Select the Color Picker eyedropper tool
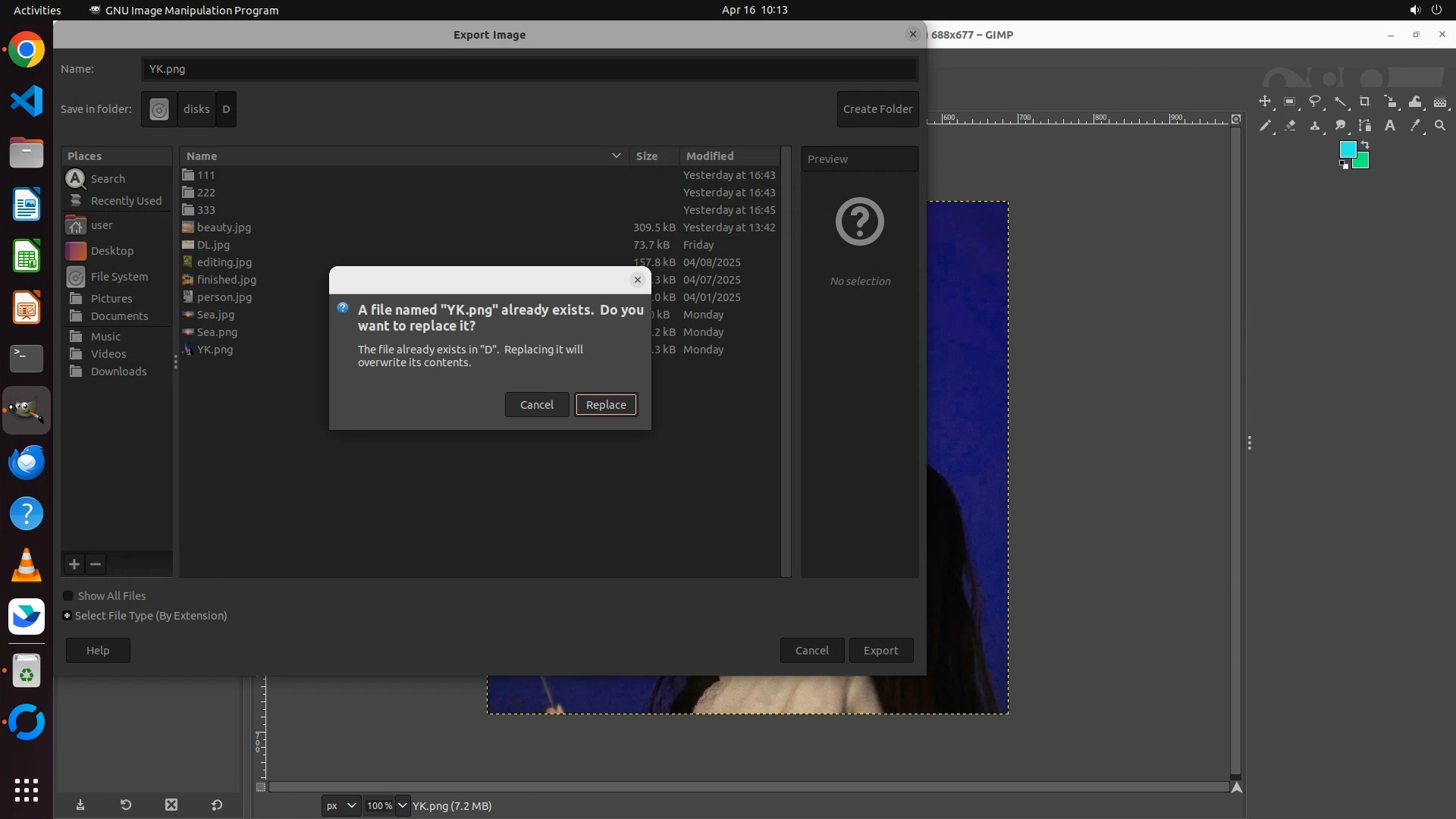This screenshot has height=819, width=1456. pyautogui.click(x=1415, y=126)
